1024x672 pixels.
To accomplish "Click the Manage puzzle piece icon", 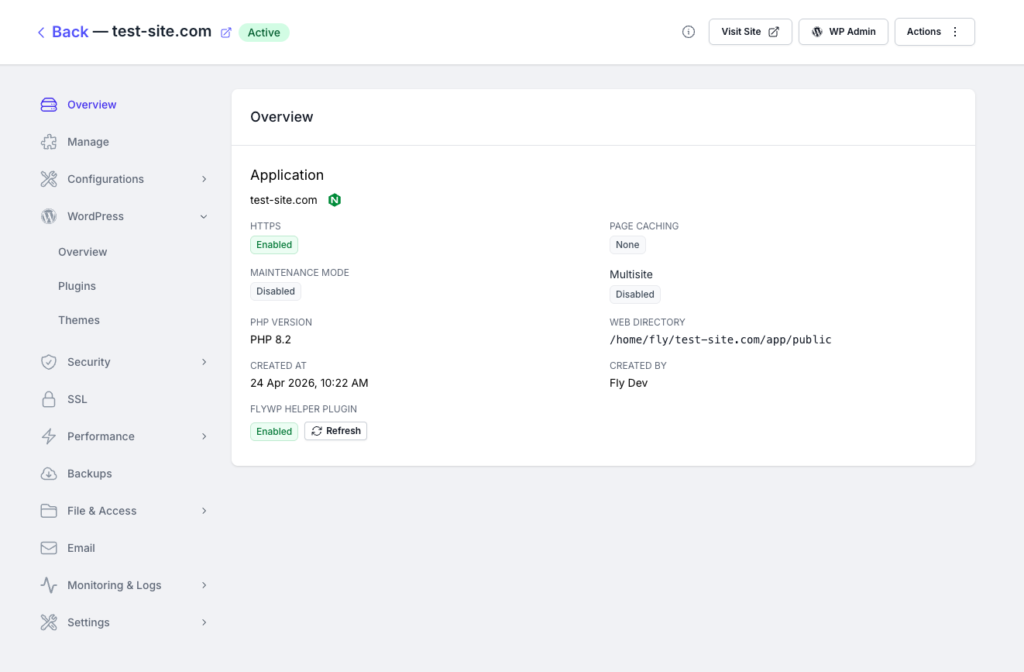I will coord(48,142).
